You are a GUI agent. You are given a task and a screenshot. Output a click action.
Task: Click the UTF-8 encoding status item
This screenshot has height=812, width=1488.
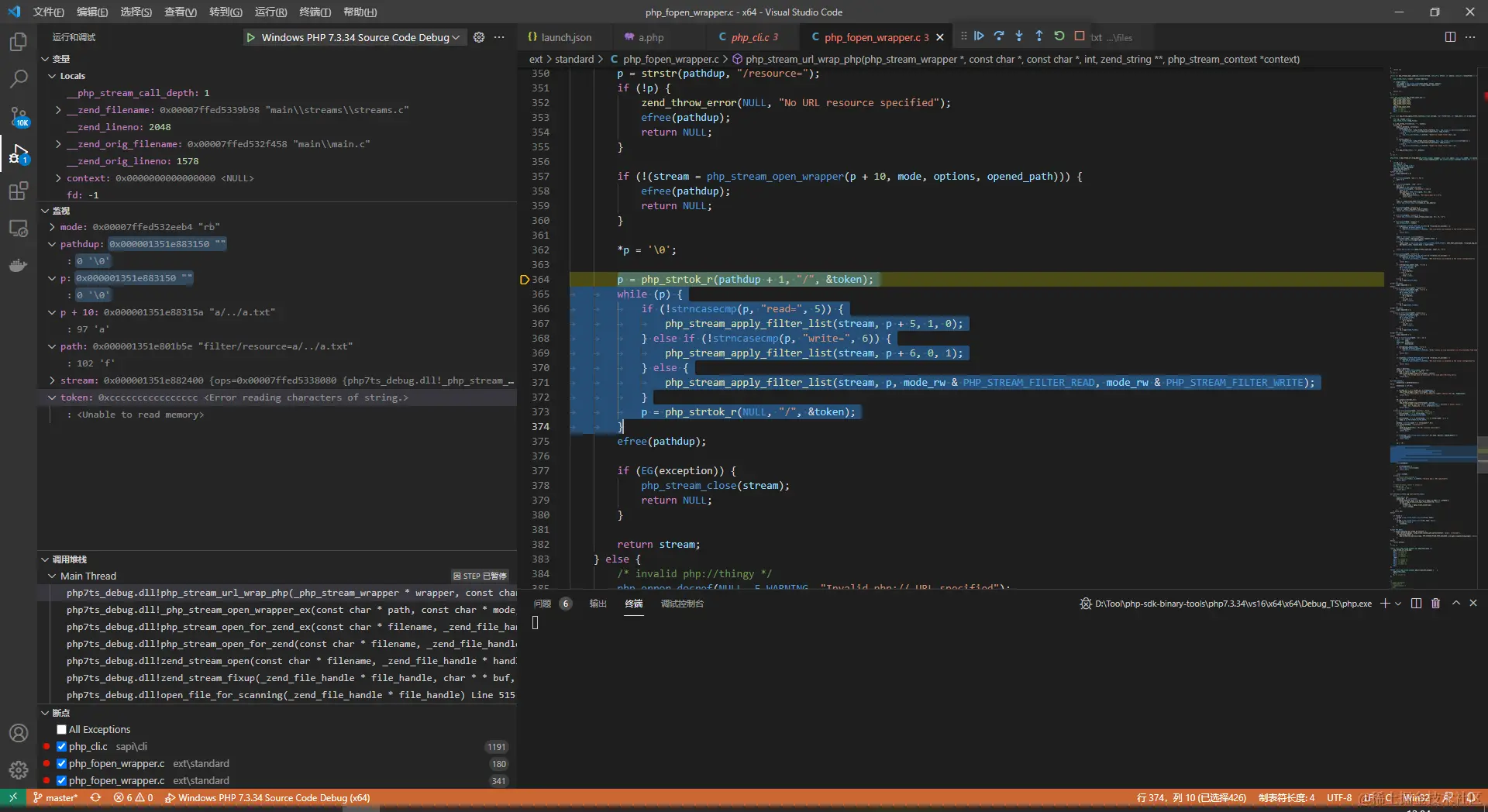(x=1339, y=798)
